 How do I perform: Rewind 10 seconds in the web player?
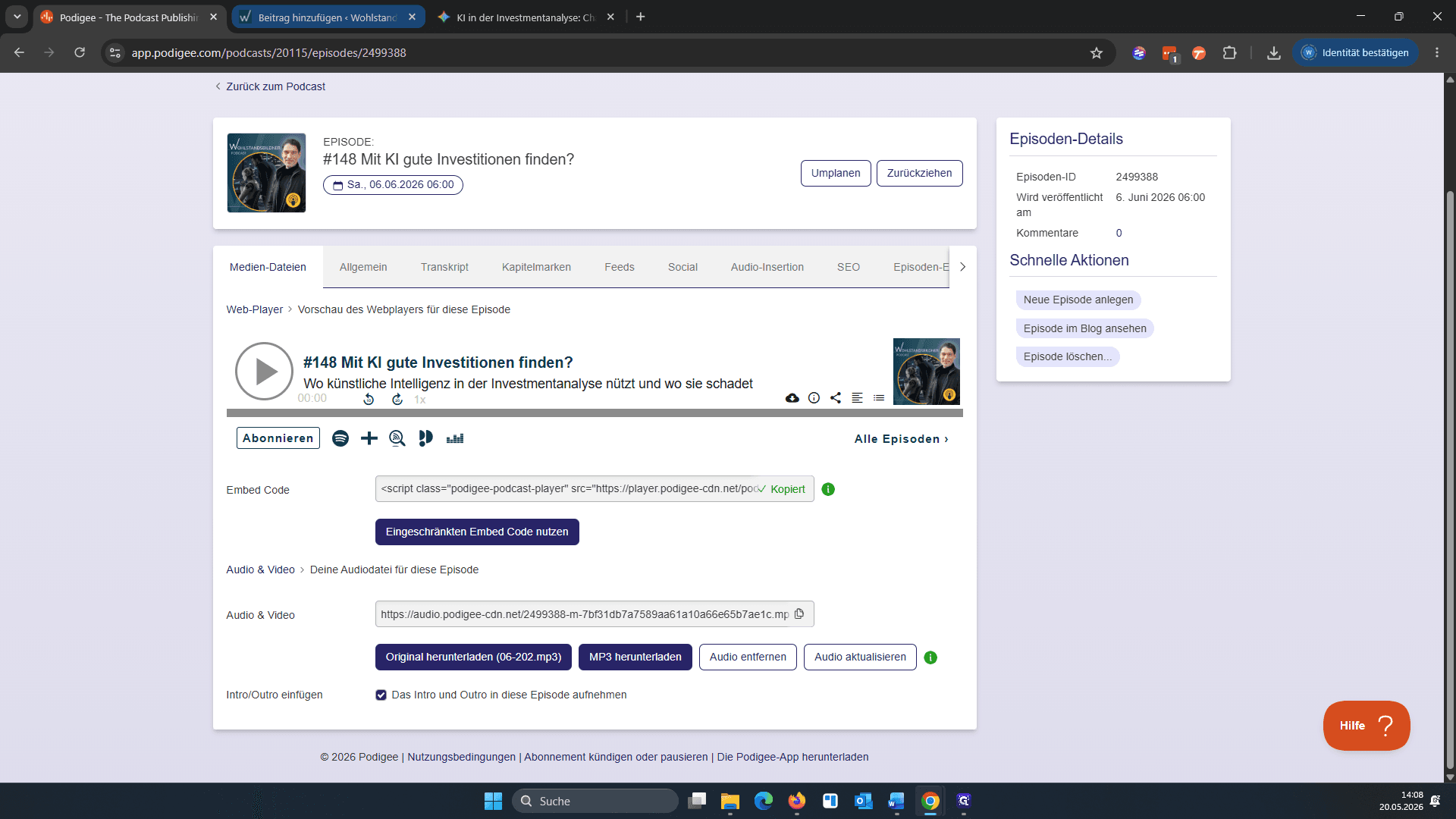pyautogui.click(x=369, y=399)
